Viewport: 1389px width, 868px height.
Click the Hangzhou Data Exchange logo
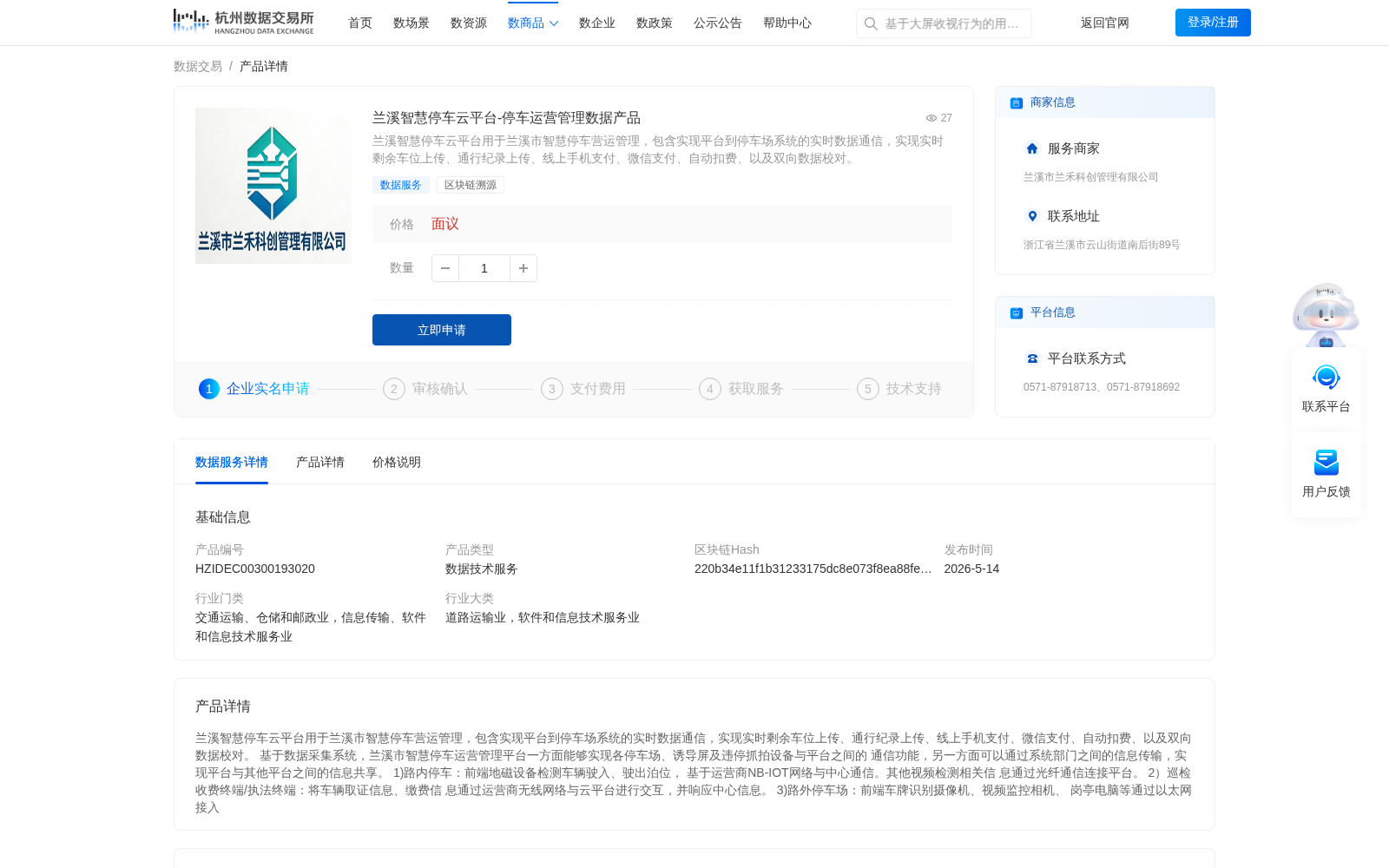(243, 22)
